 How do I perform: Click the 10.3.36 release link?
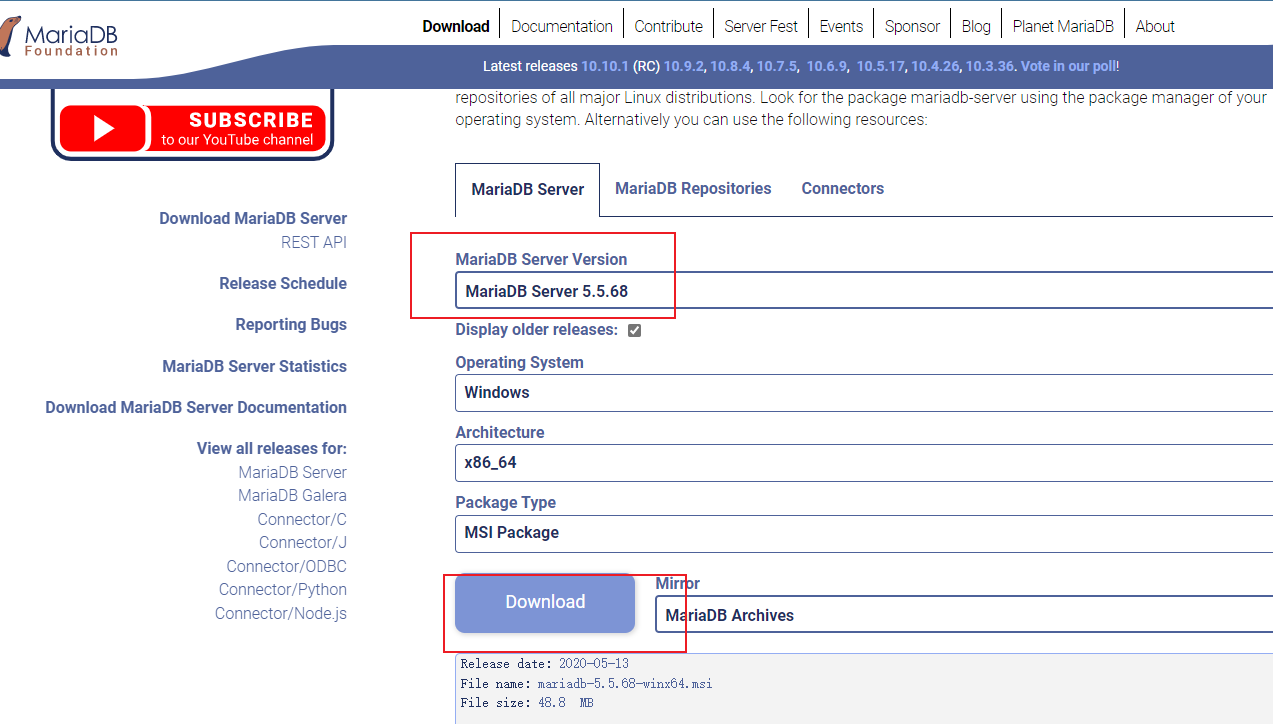coord(989,66)
